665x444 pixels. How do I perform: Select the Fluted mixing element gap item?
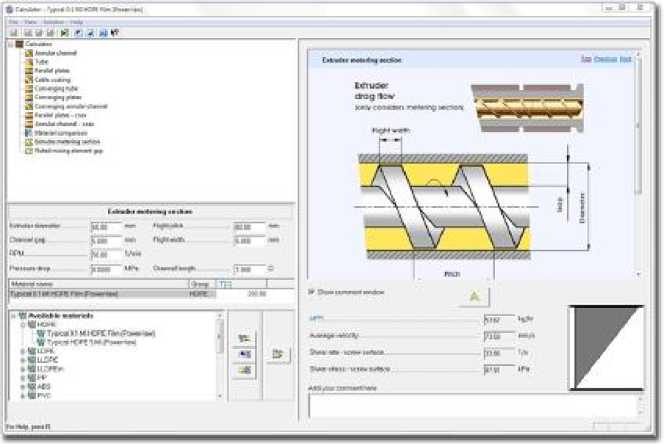[68, 151]
